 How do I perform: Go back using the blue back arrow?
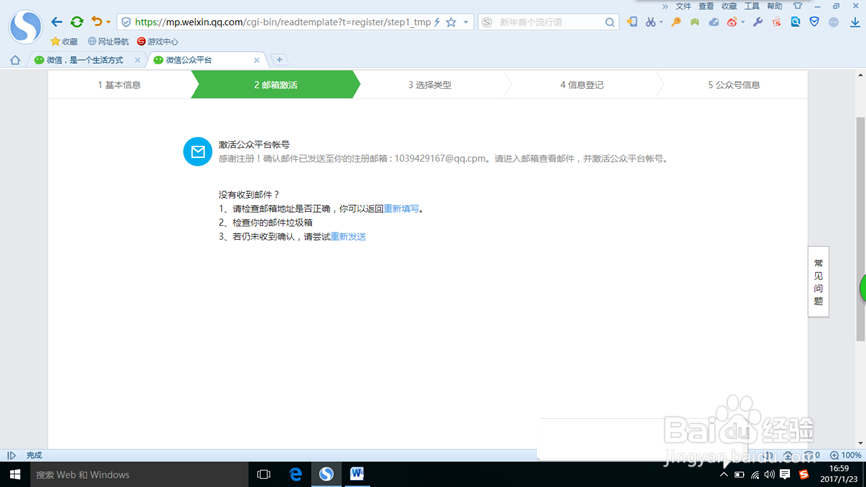coord(57,22)
